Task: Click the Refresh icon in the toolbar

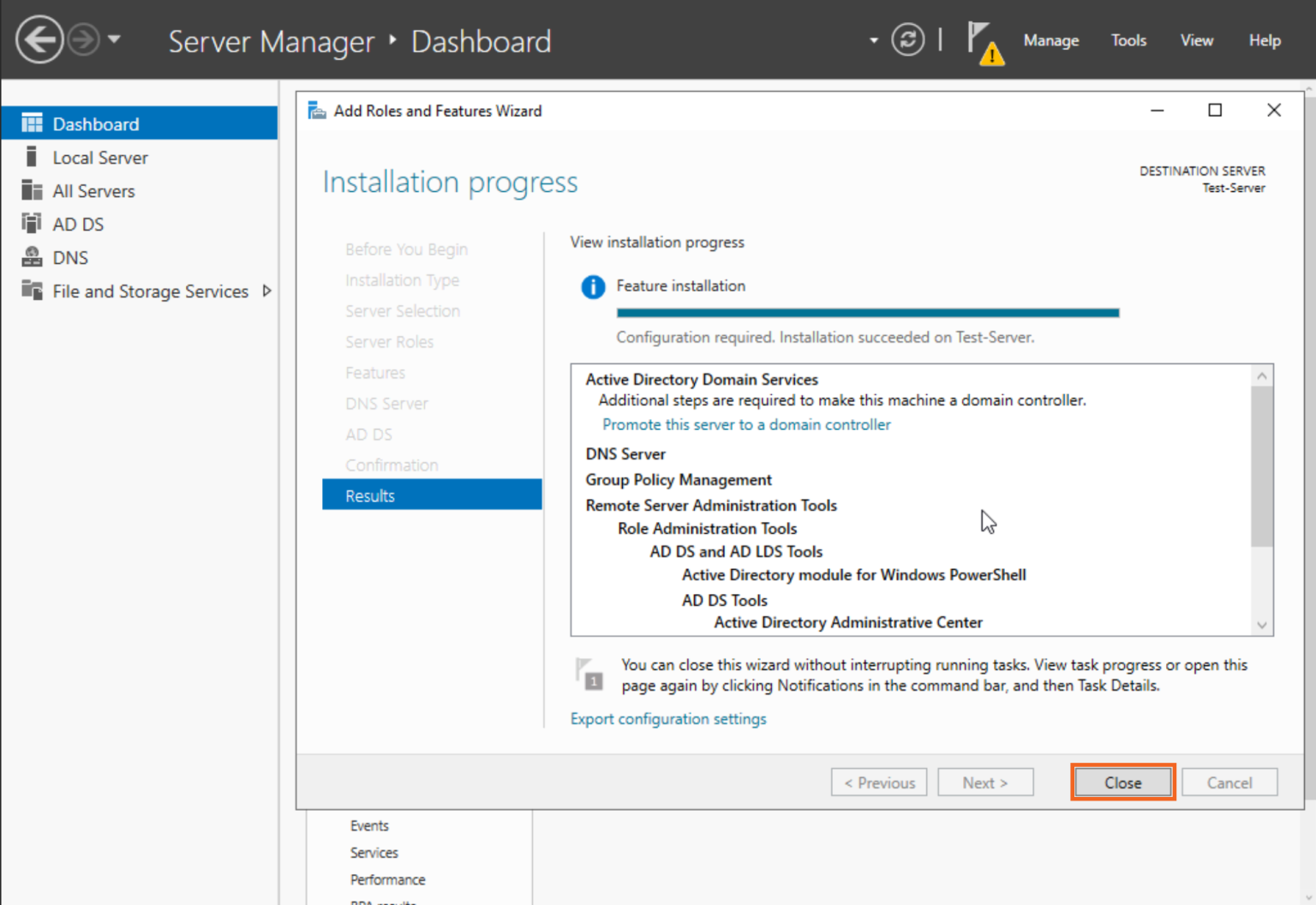Action: (x=908, y=40)
